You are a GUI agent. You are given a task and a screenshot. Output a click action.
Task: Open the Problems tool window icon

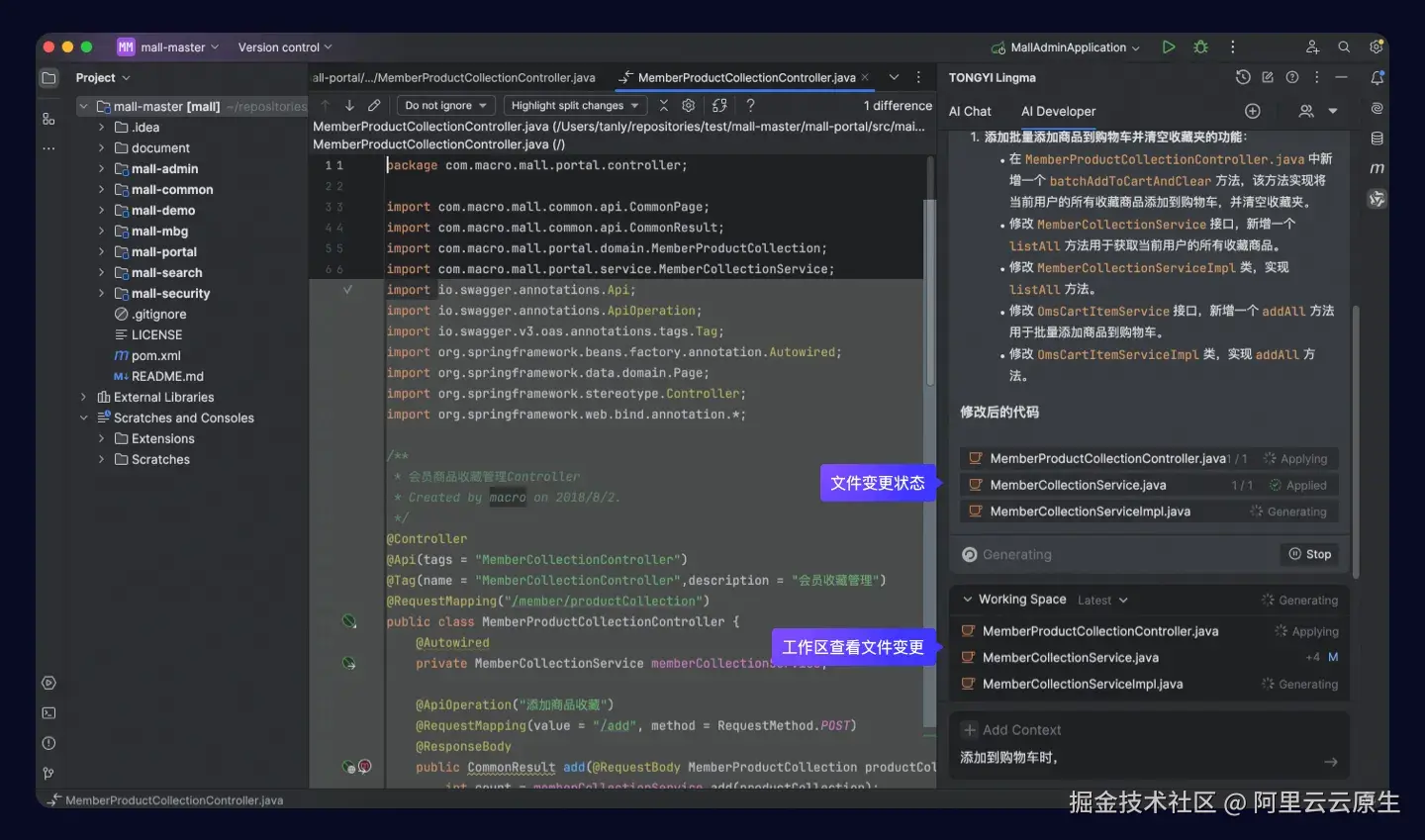pos(48,743)
